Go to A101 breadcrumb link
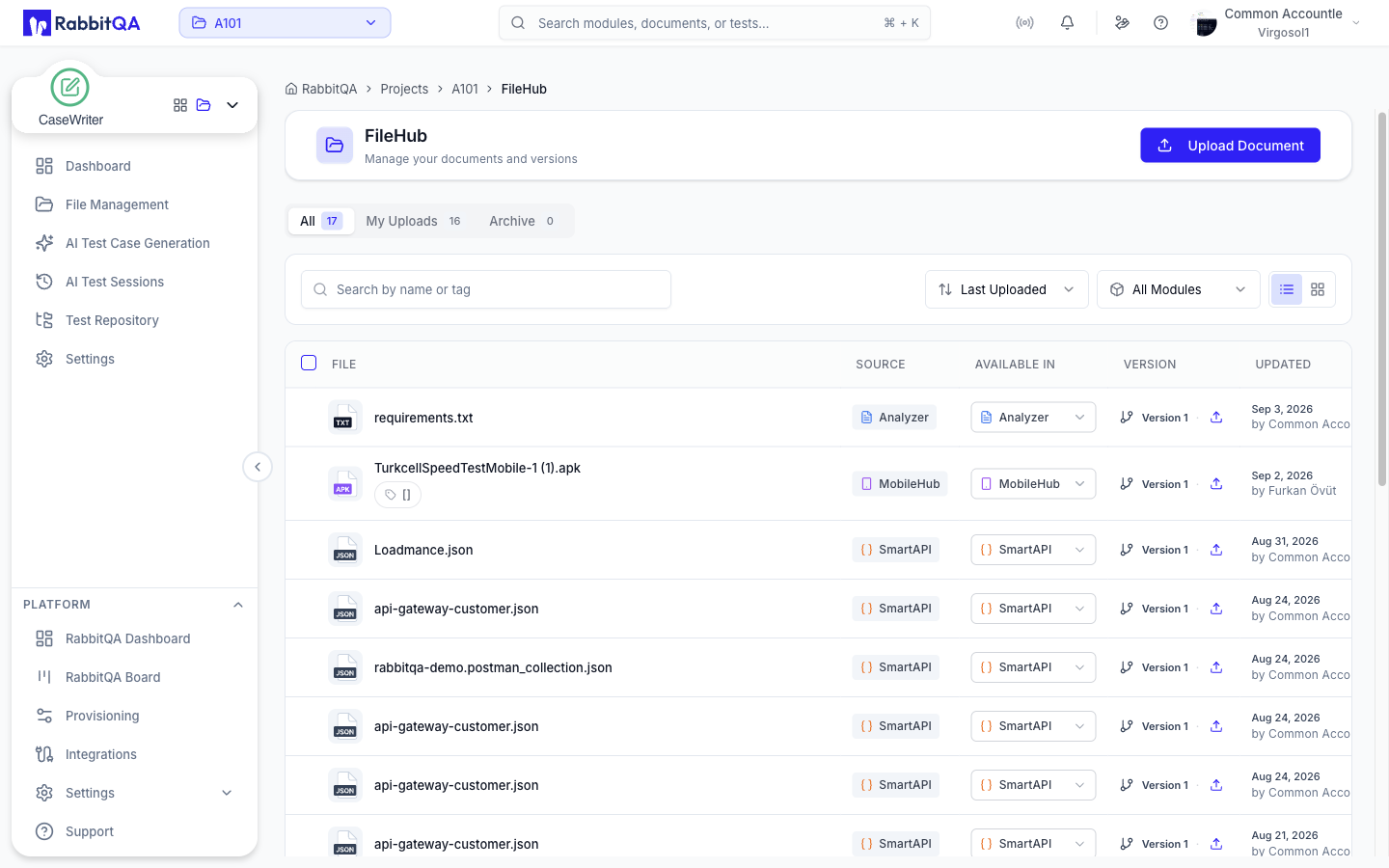 (x=465, y=89)
